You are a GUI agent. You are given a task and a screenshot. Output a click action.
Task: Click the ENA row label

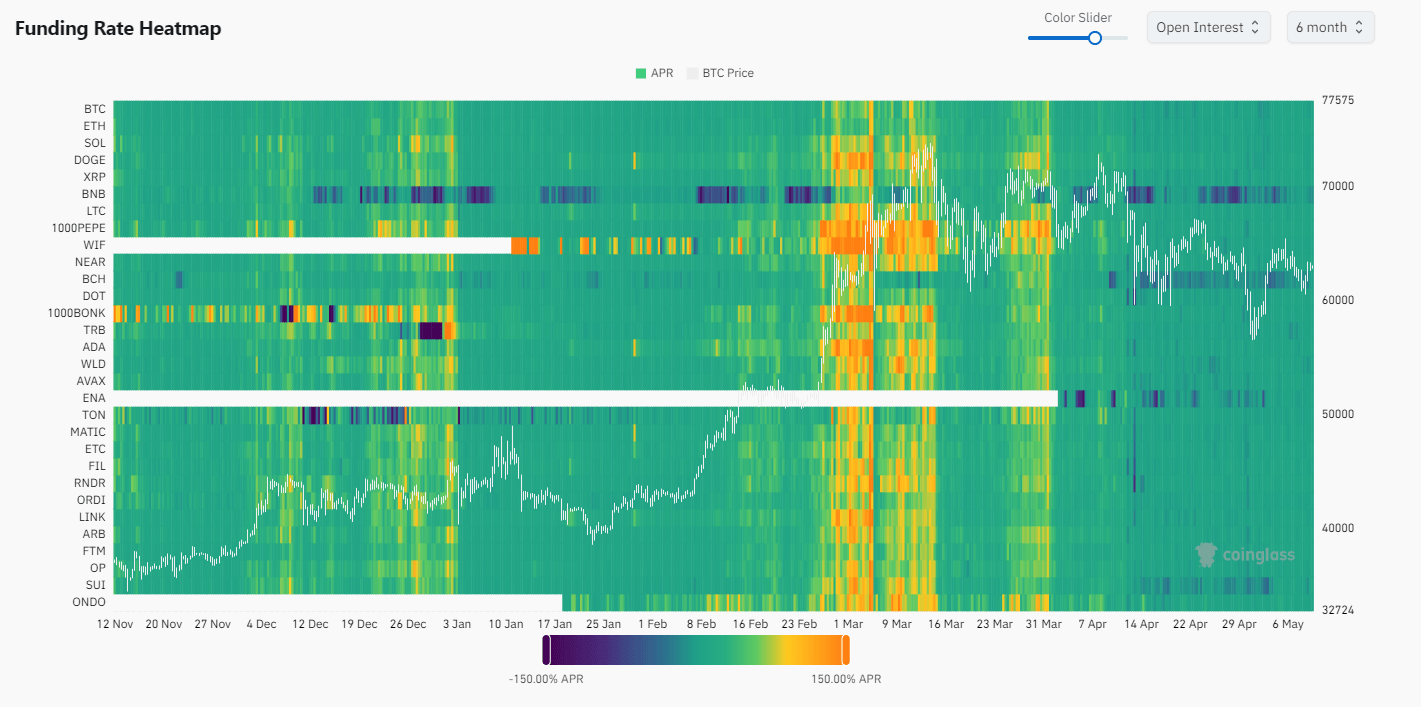click(94, 398)
